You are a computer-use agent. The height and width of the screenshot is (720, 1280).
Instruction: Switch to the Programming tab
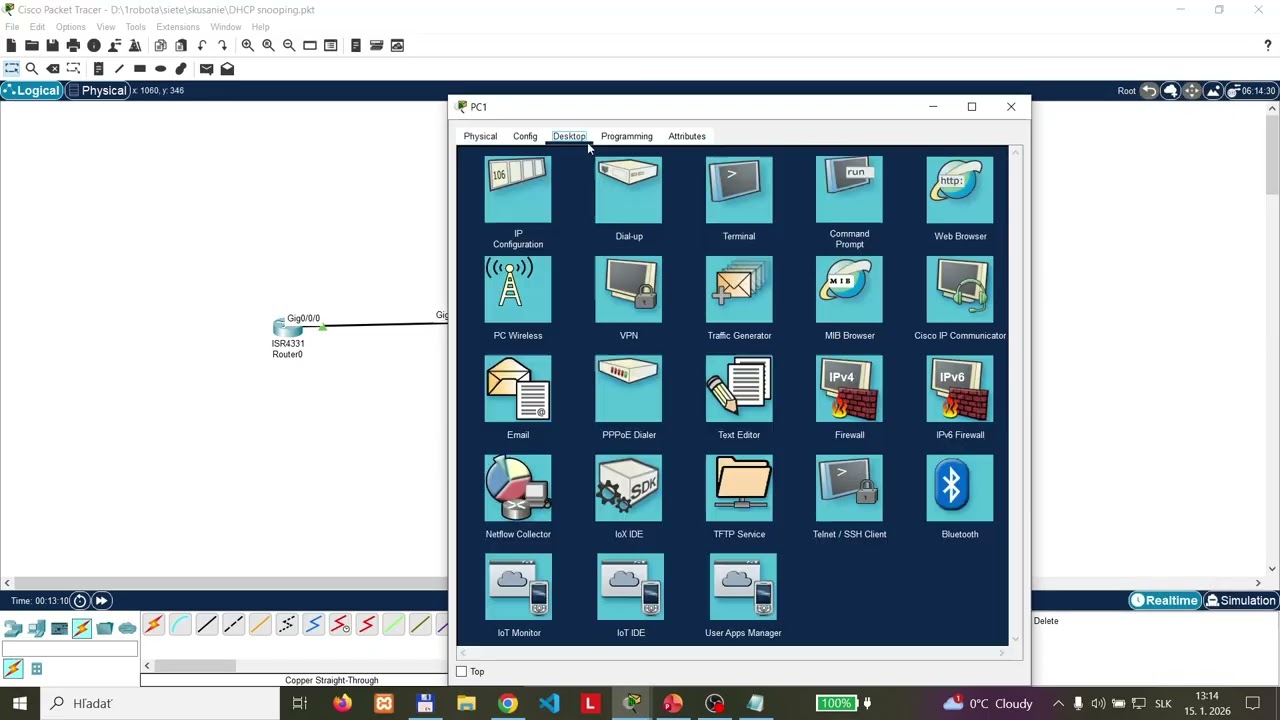[626, 136]
